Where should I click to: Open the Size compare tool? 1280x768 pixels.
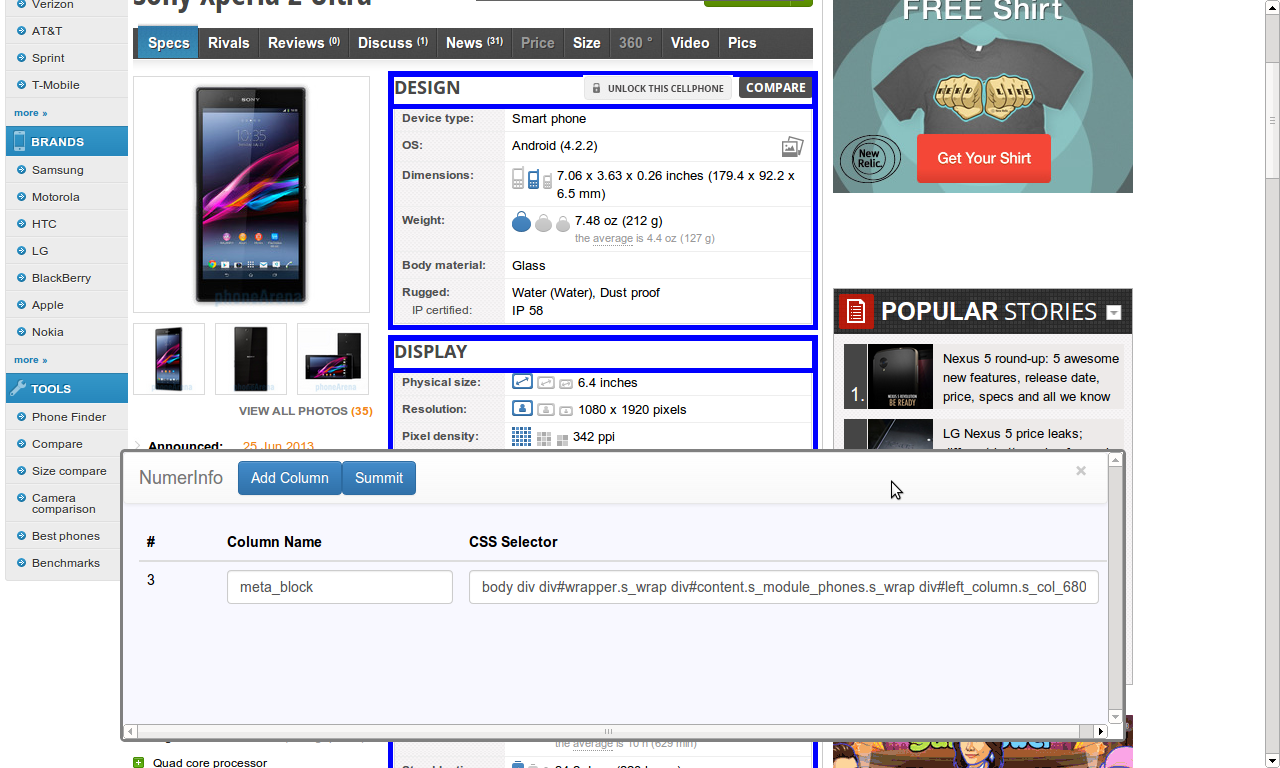point(69,471)
